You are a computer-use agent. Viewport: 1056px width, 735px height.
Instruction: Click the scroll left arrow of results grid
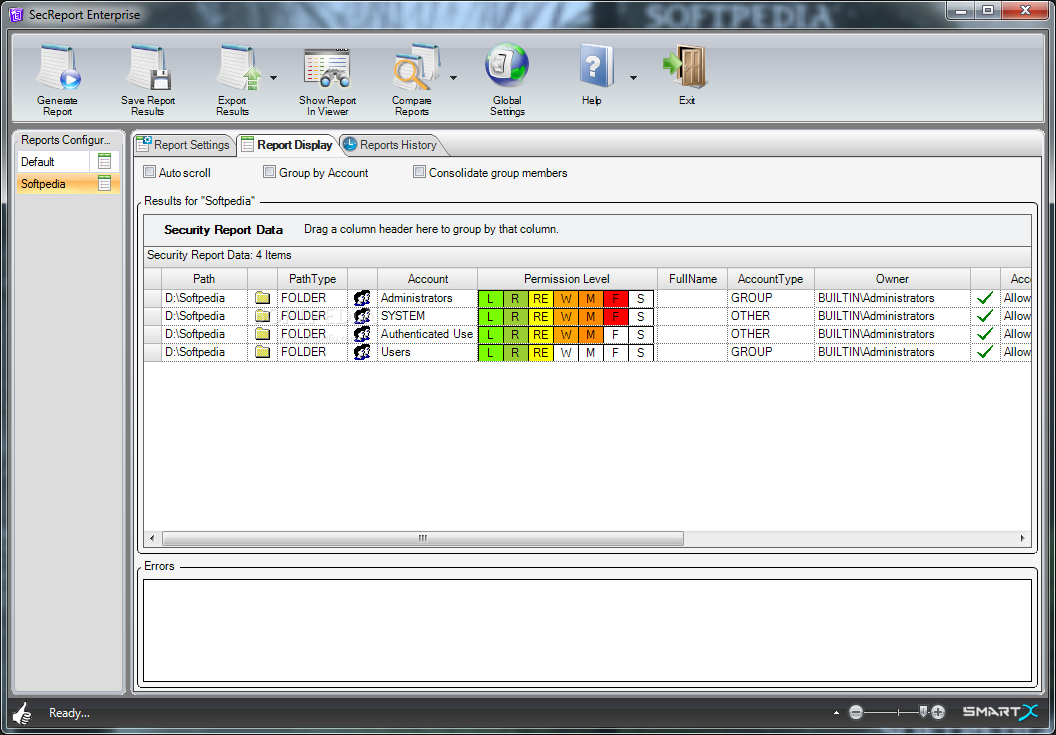[x=152, y=538]
